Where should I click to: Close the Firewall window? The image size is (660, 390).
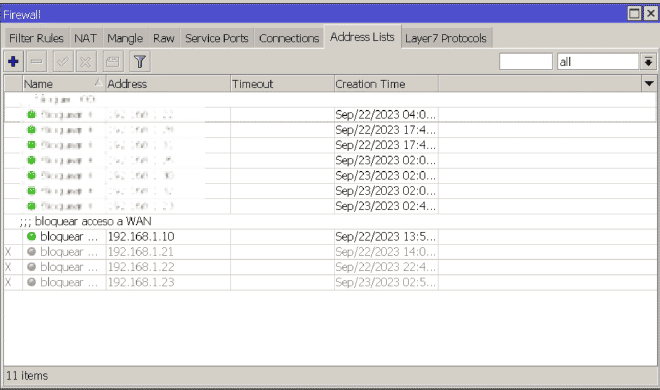coord(650,14)
